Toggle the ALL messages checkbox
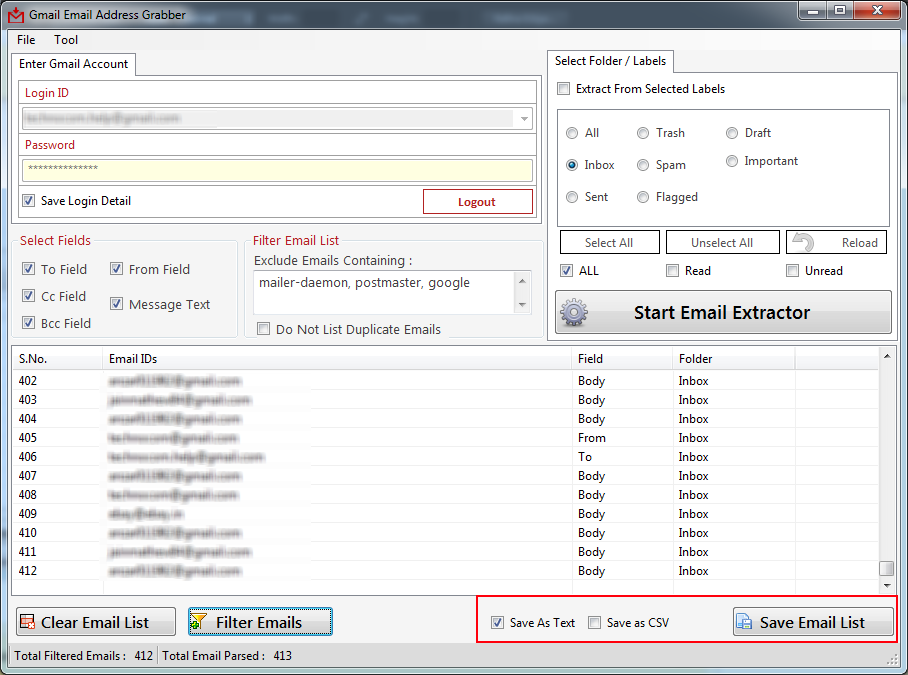This screenshot has height=675, width=908. tap(566, 270)
